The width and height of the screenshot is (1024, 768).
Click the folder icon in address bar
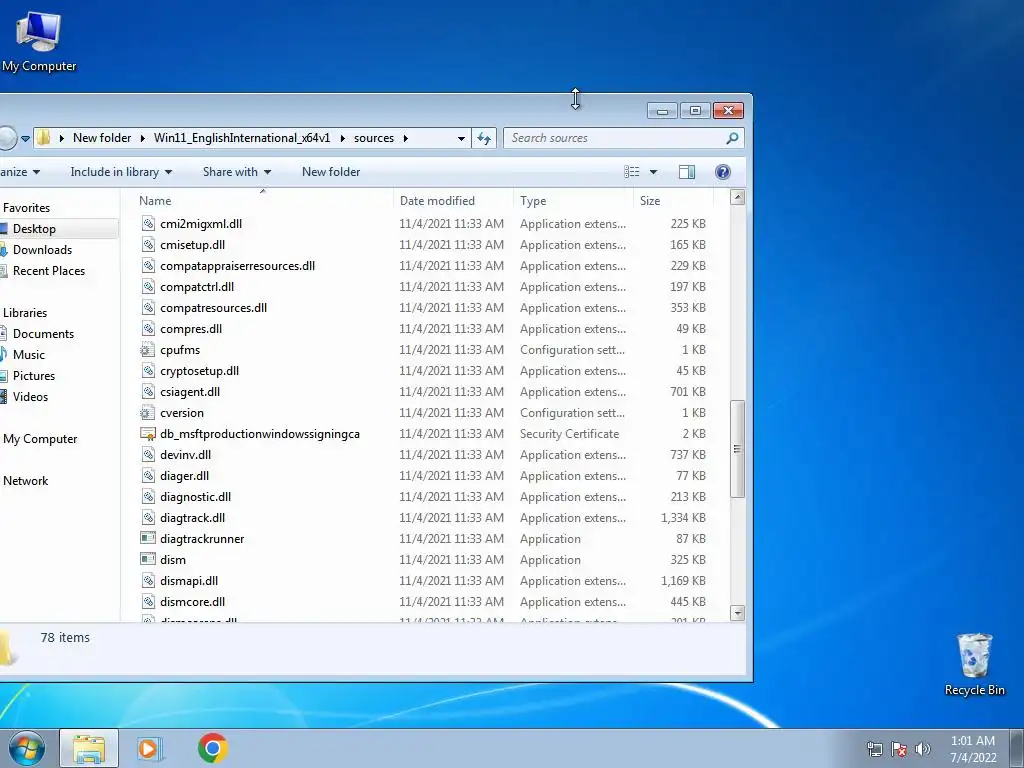coord(44,138)
